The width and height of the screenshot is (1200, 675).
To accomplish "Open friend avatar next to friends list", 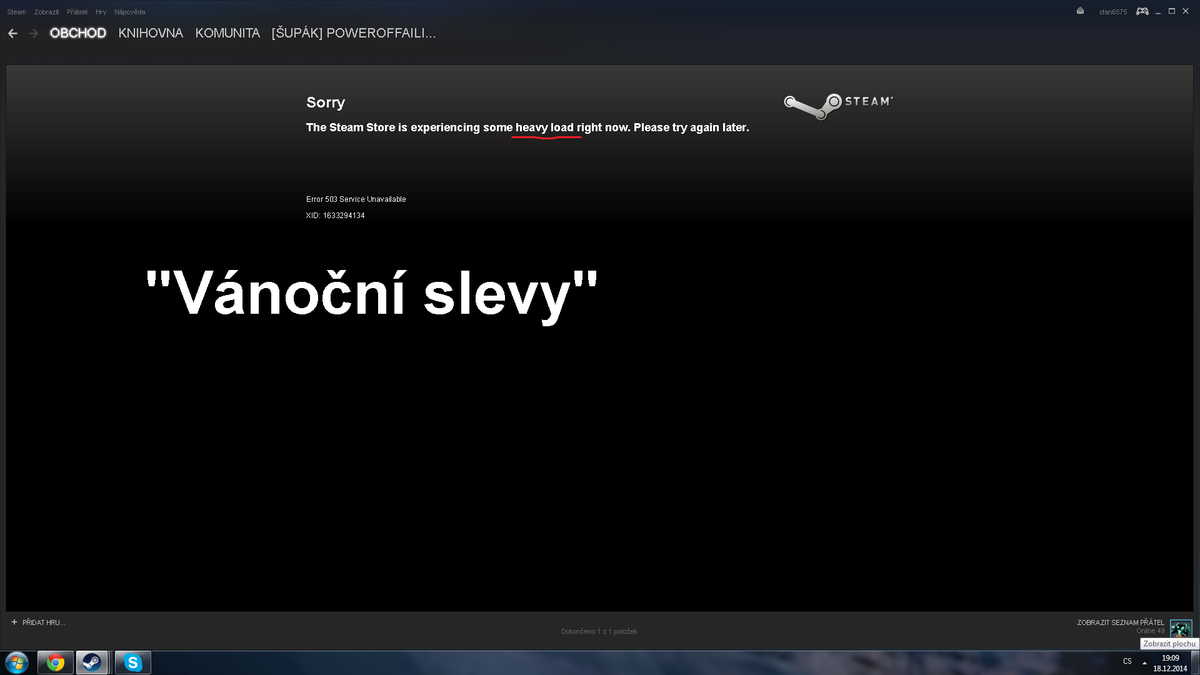I will click(x=1181, y=627).
